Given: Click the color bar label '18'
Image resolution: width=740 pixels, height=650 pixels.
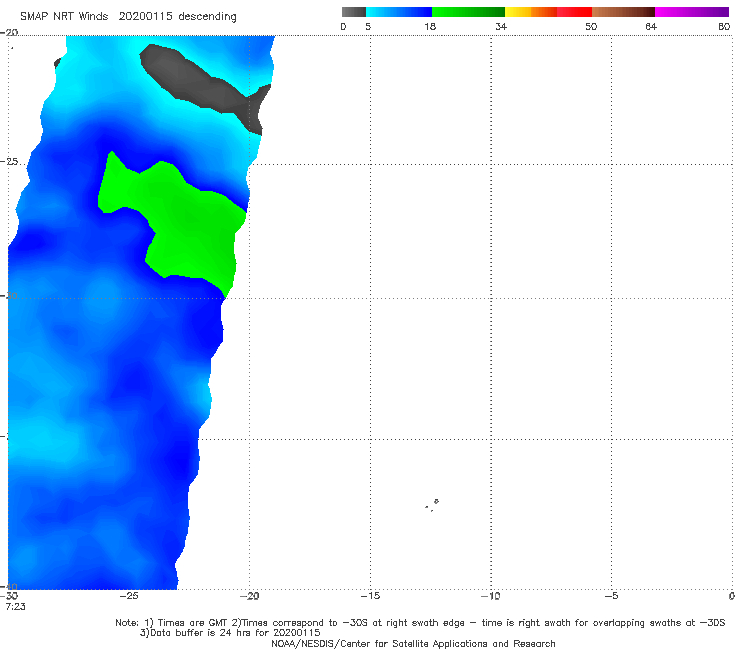Looking at the screenshot, I should pyautogui.click(x=430, y=27).
